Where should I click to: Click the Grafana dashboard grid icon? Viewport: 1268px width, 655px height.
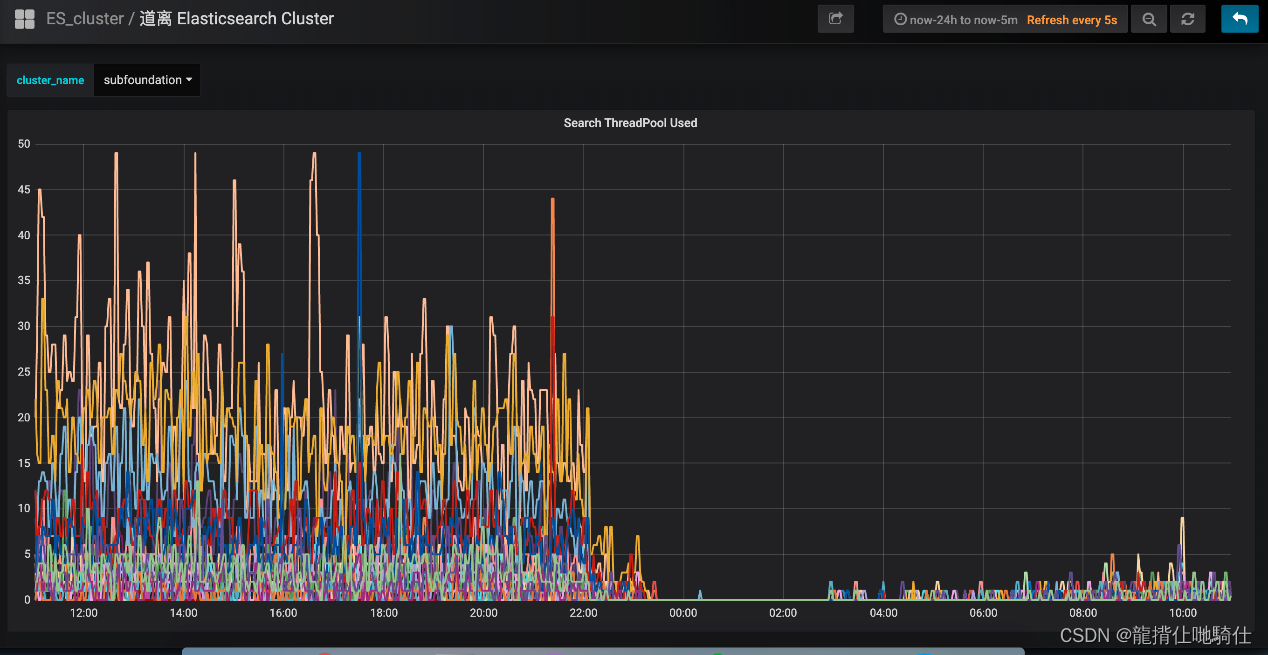click(25, 19)
